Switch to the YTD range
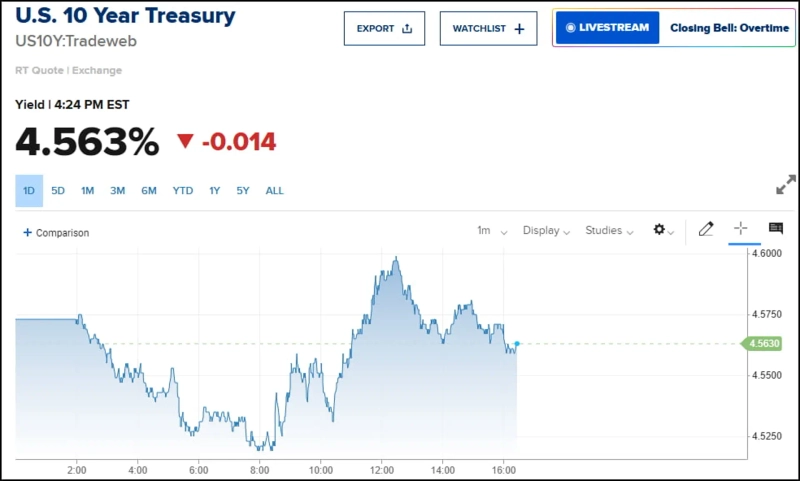This screenshot has height=481, width=800. [x=183, y=190]
